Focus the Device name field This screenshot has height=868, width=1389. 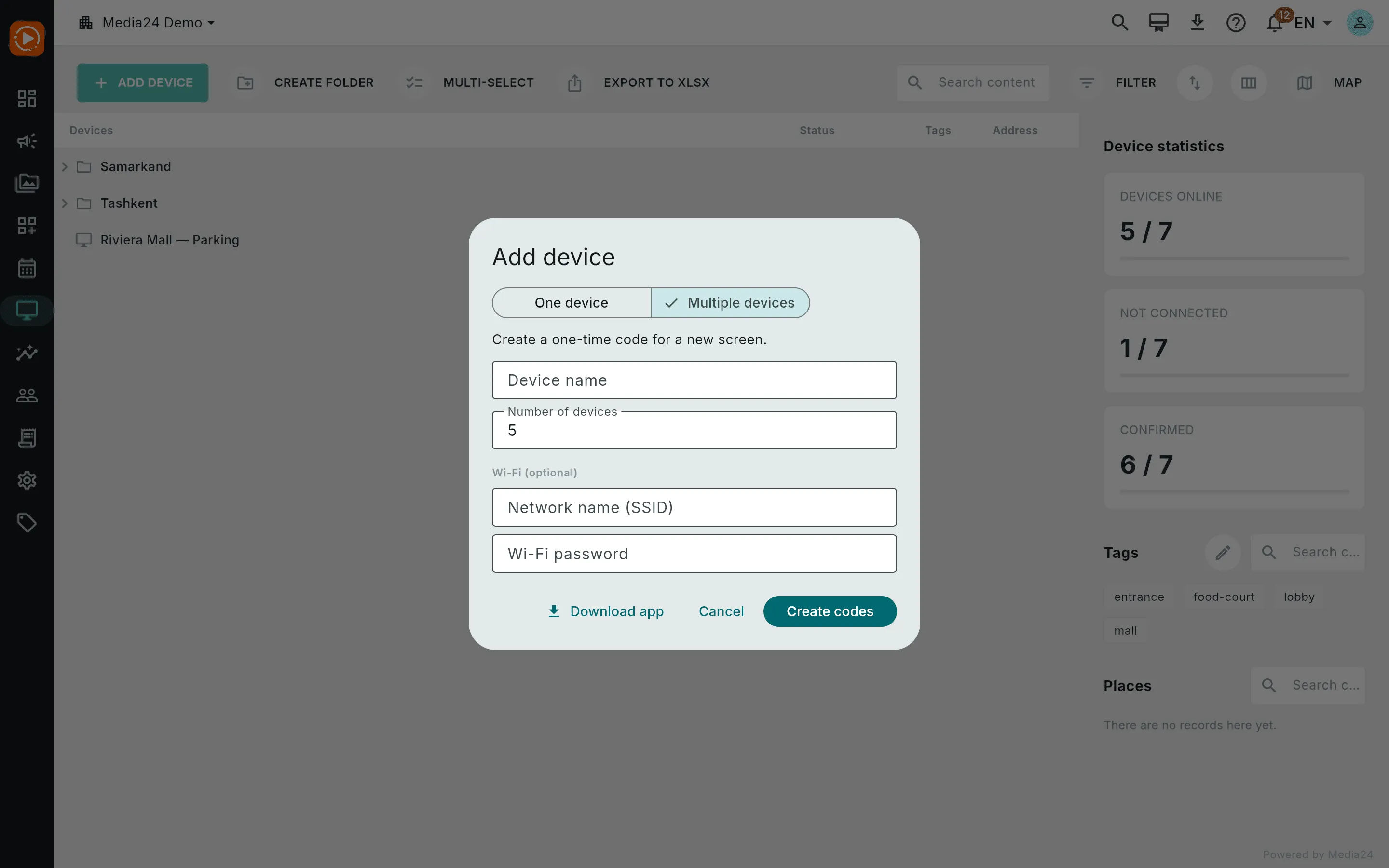point(694,380)
